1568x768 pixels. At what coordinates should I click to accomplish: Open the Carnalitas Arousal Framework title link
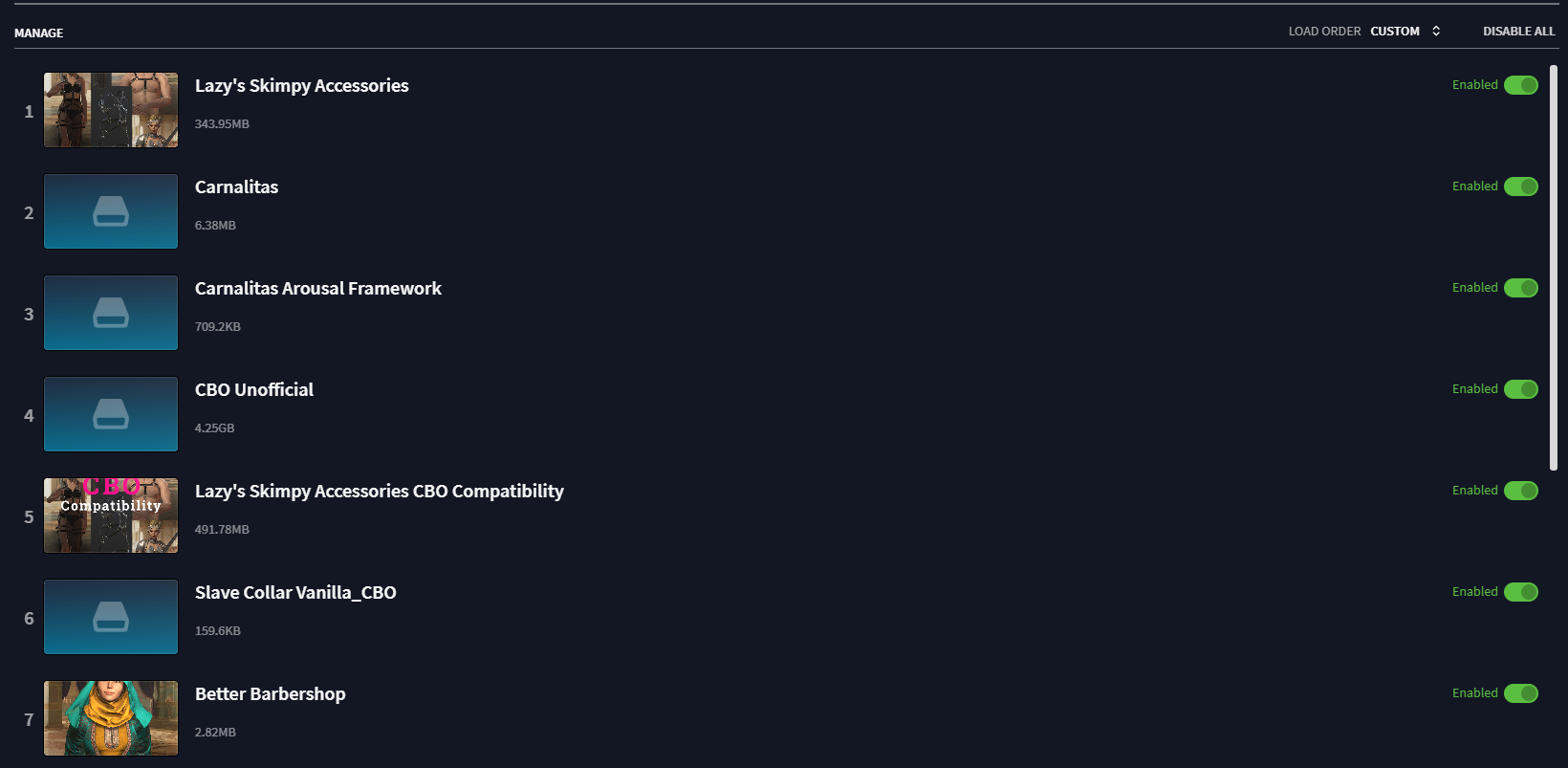[x=318, y=288]
